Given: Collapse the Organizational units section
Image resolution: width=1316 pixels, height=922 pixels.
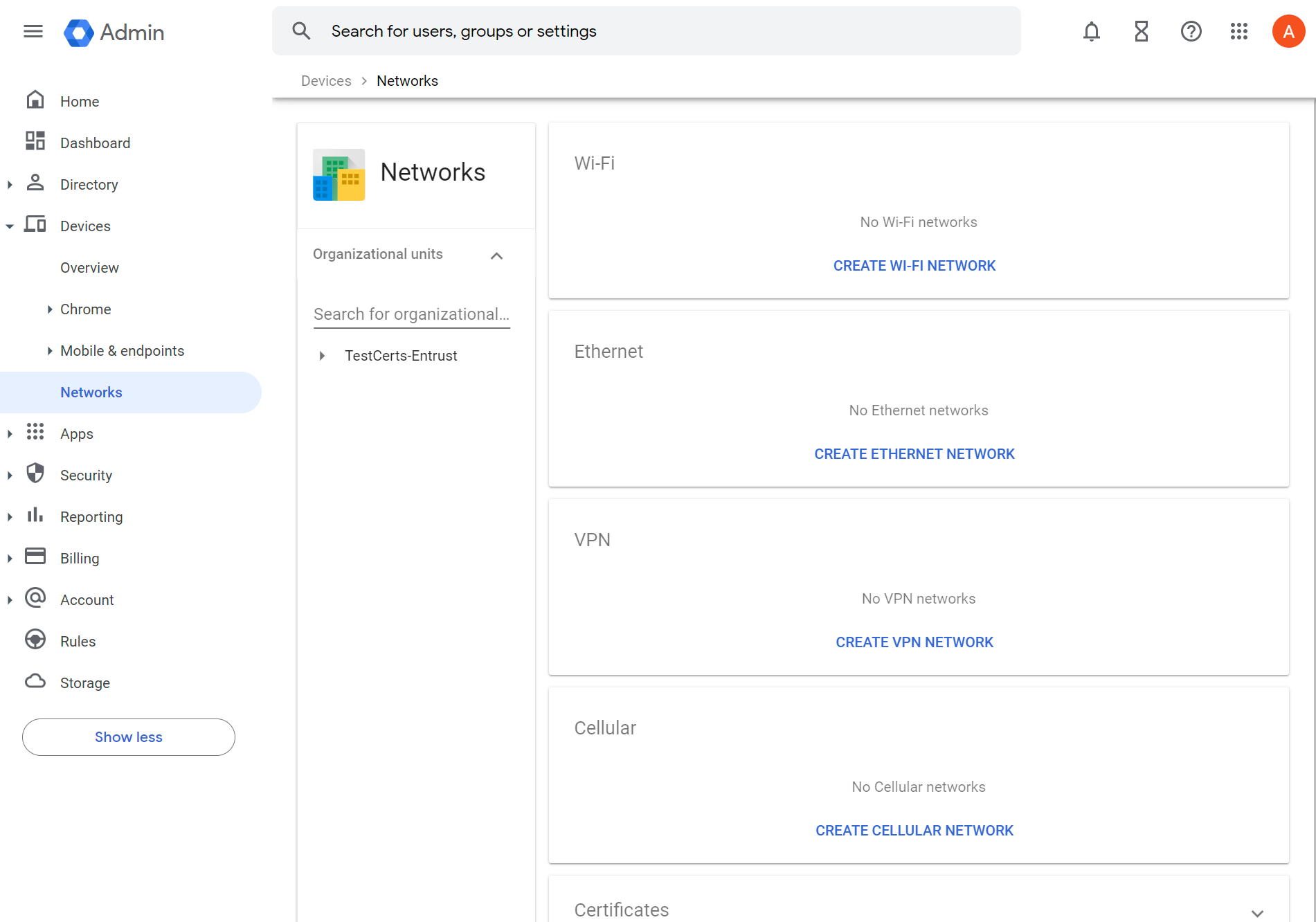Looking at the screenshot, I should [496, 255].
